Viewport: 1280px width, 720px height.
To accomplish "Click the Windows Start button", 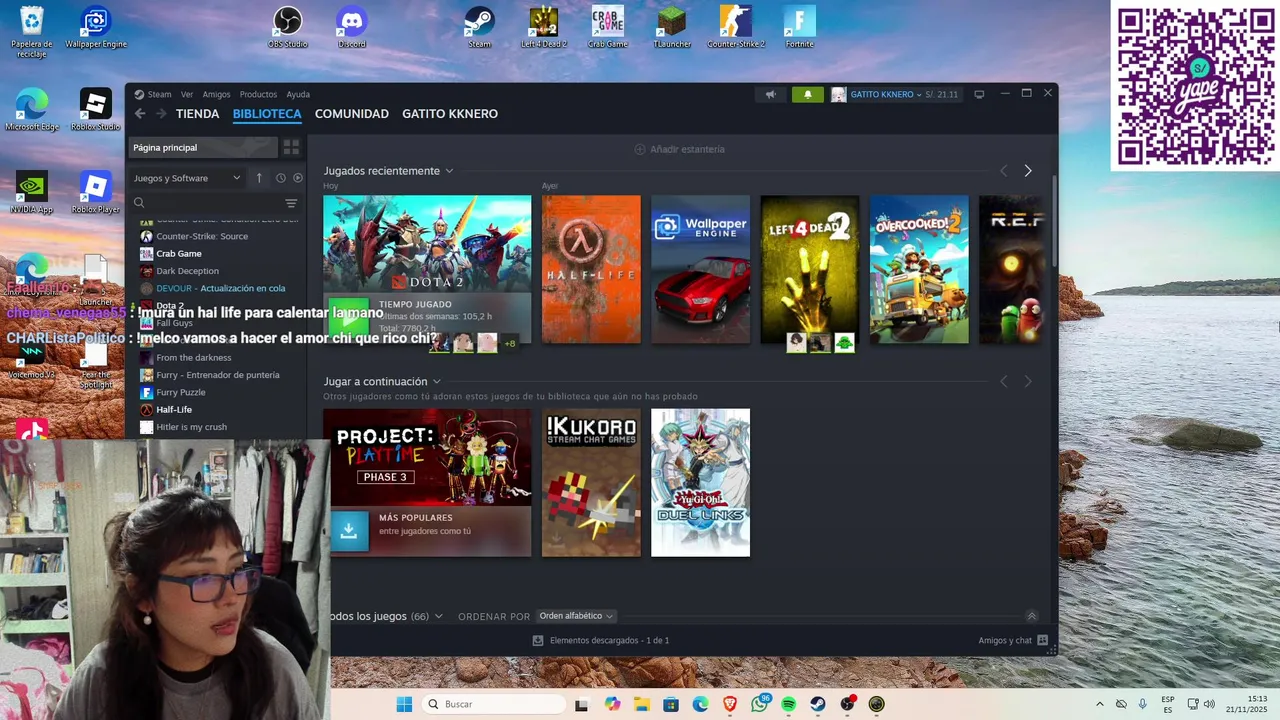I will pos(404,704).
